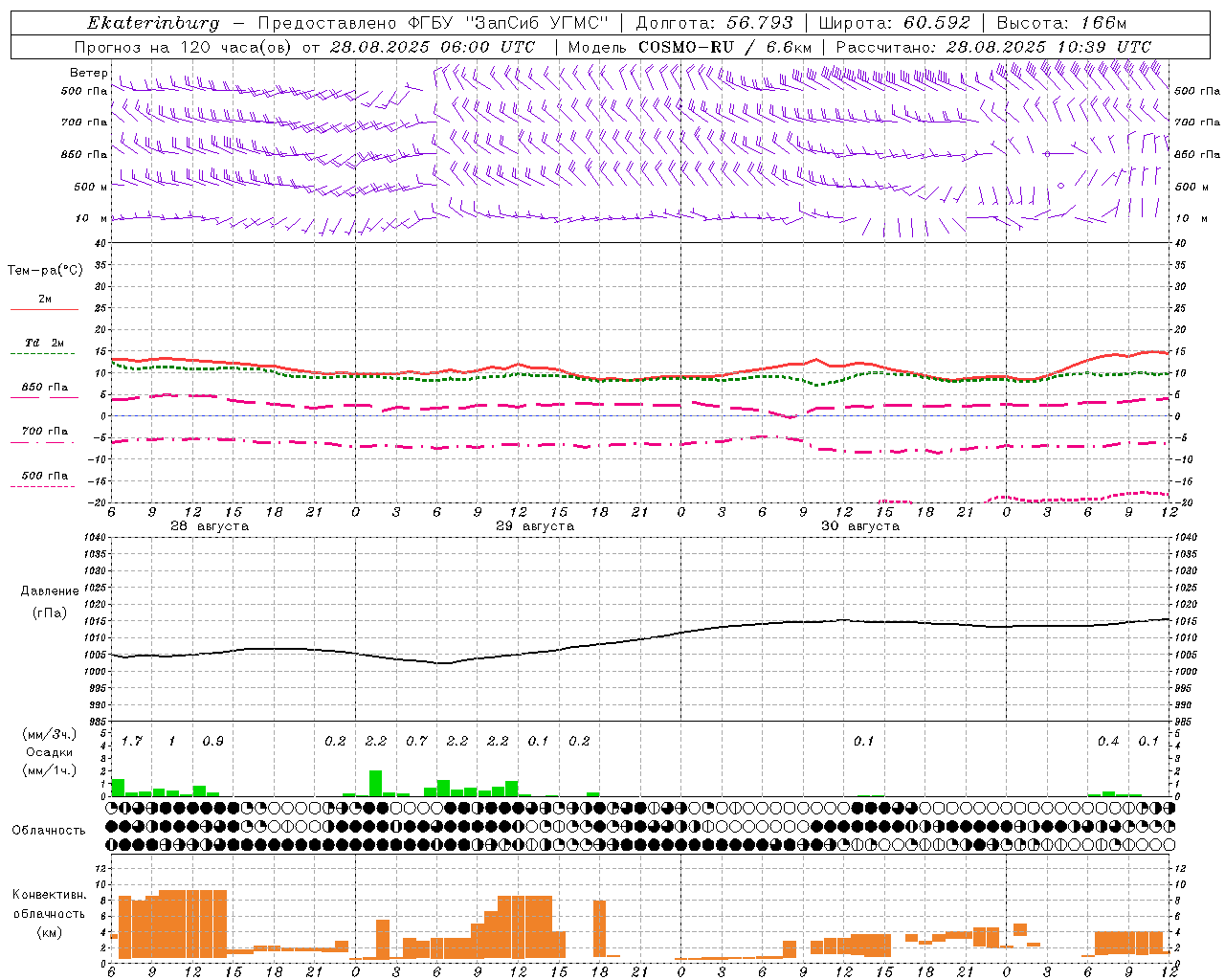Click the "28 августа" date label
1225x980 pixels.
pos(210,526)
